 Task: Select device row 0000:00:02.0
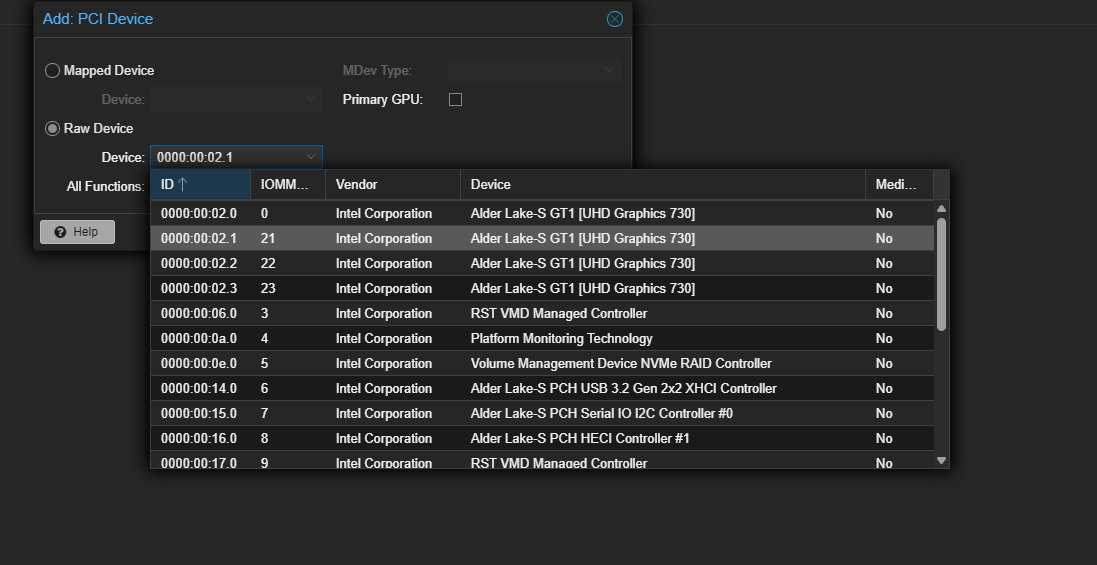(542, 213)
